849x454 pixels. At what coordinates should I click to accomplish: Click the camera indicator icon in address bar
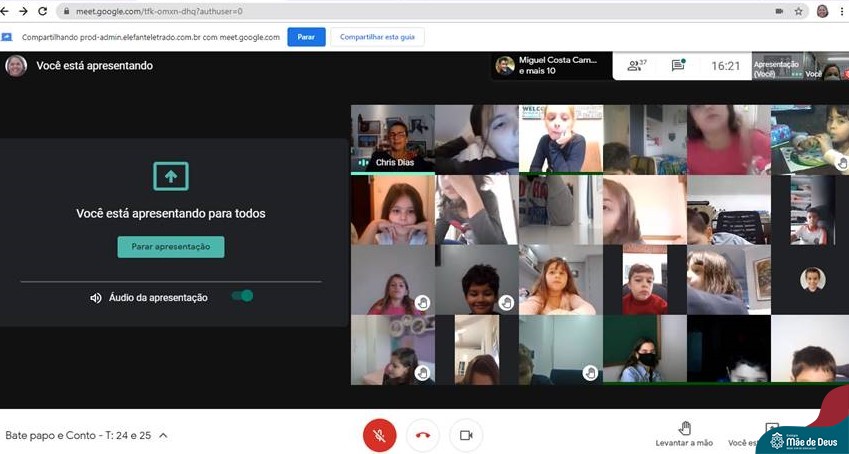[778, 11]
